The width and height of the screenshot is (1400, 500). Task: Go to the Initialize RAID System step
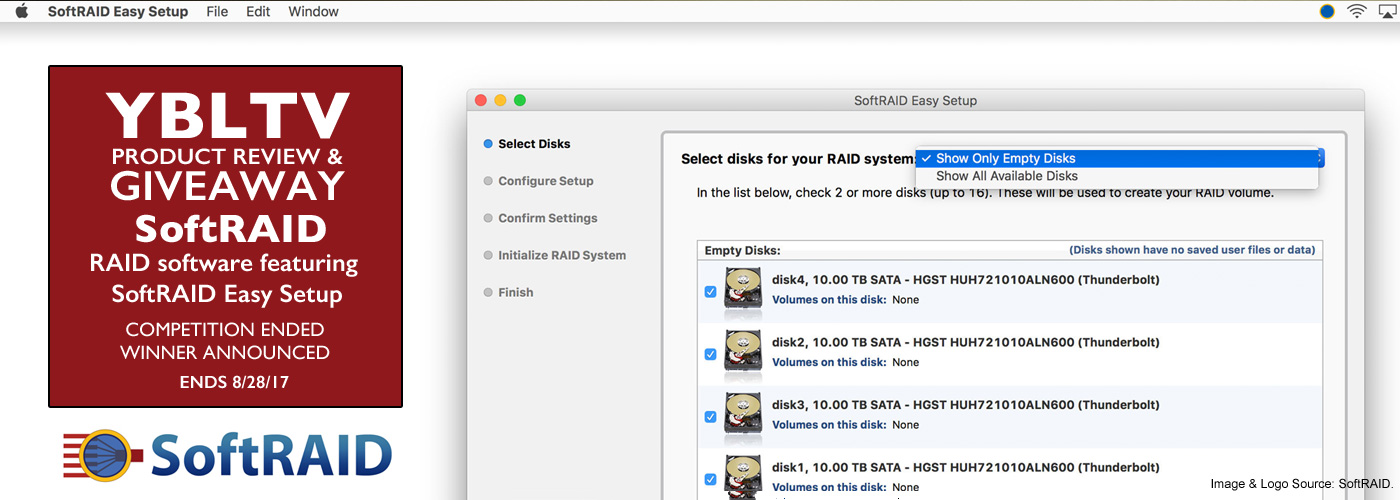click(x=554, y=255)
